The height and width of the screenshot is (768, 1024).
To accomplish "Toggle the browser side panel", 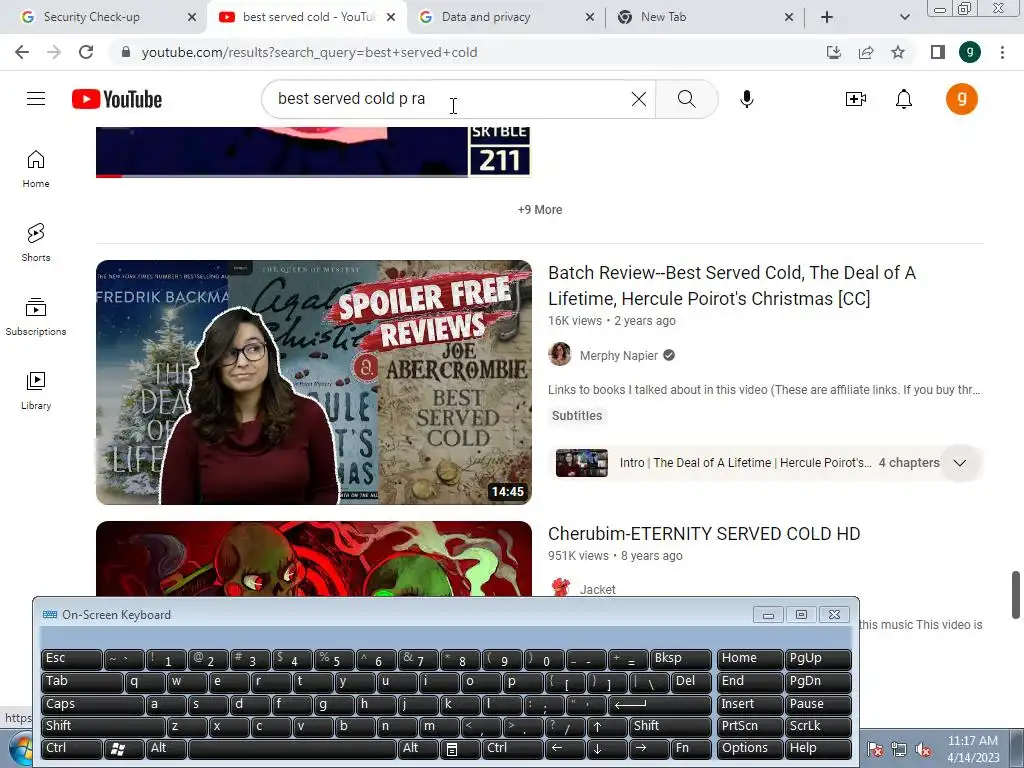I will (938, 52).
